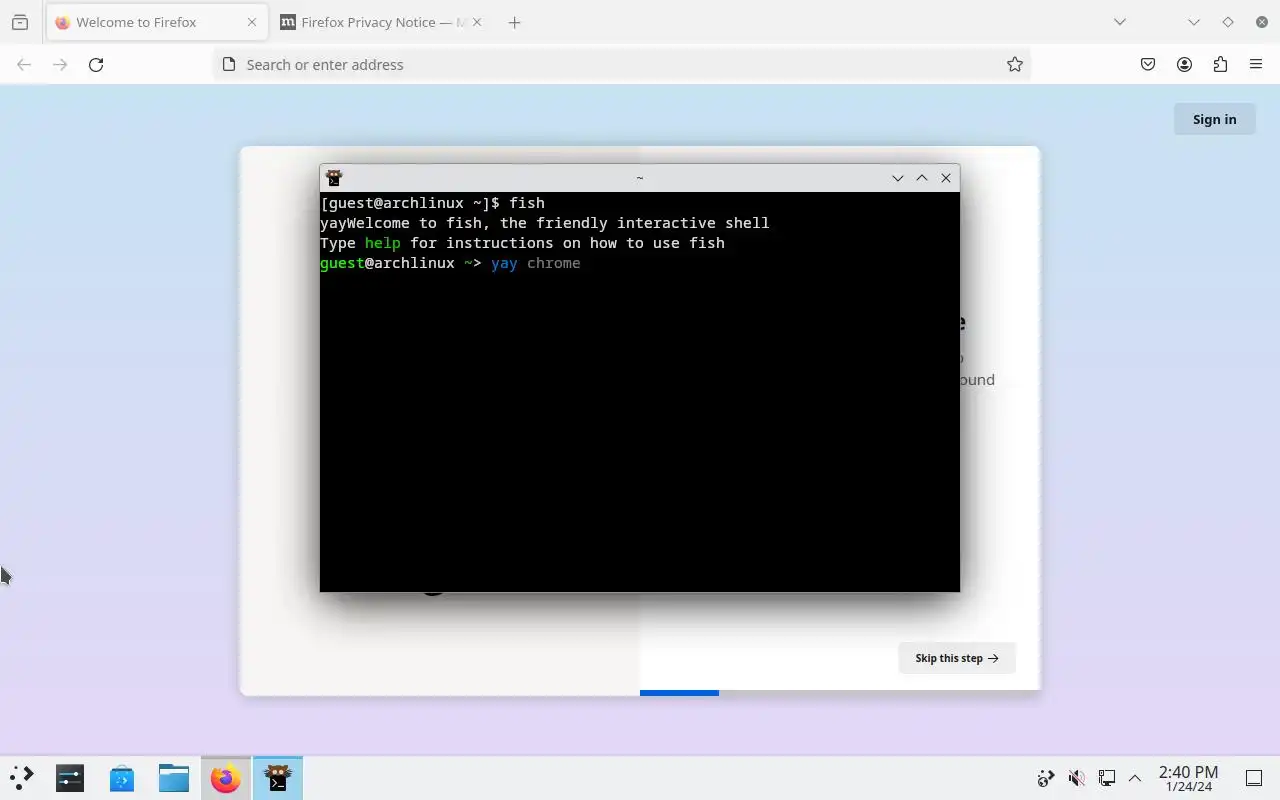The width and height of the screenshot is (1280, 800).
Task: Click the yay command in the prompt
Action: click(x=504, y=263)
